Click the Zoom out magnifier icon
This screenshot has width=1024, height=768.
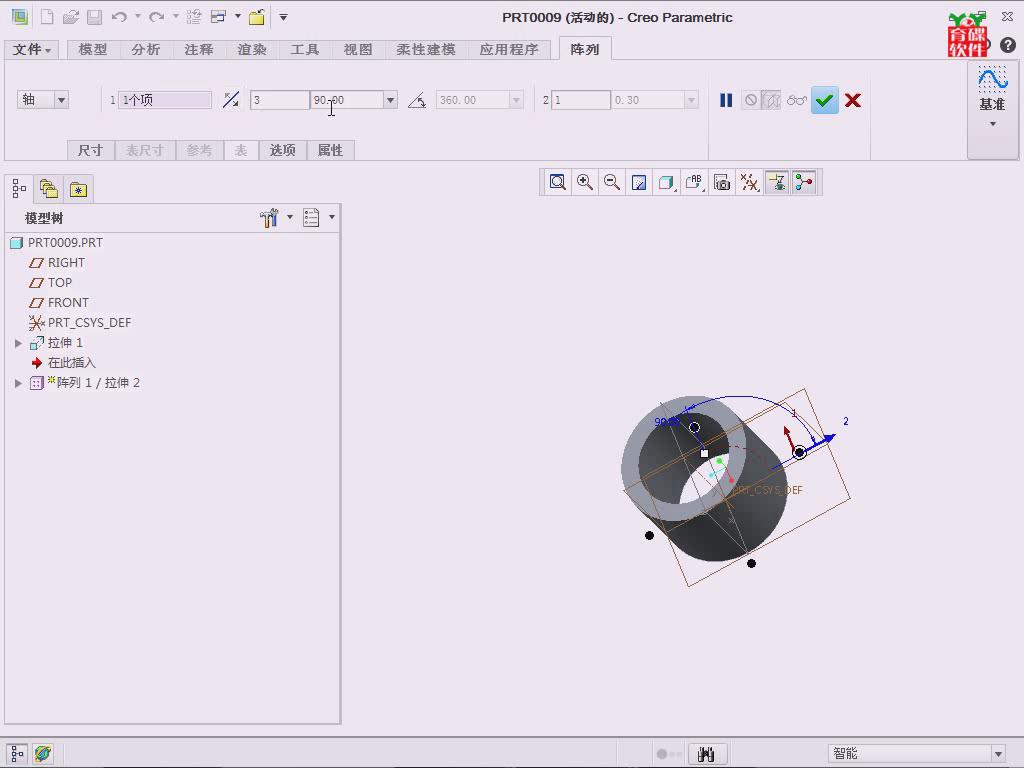point(612,182)
